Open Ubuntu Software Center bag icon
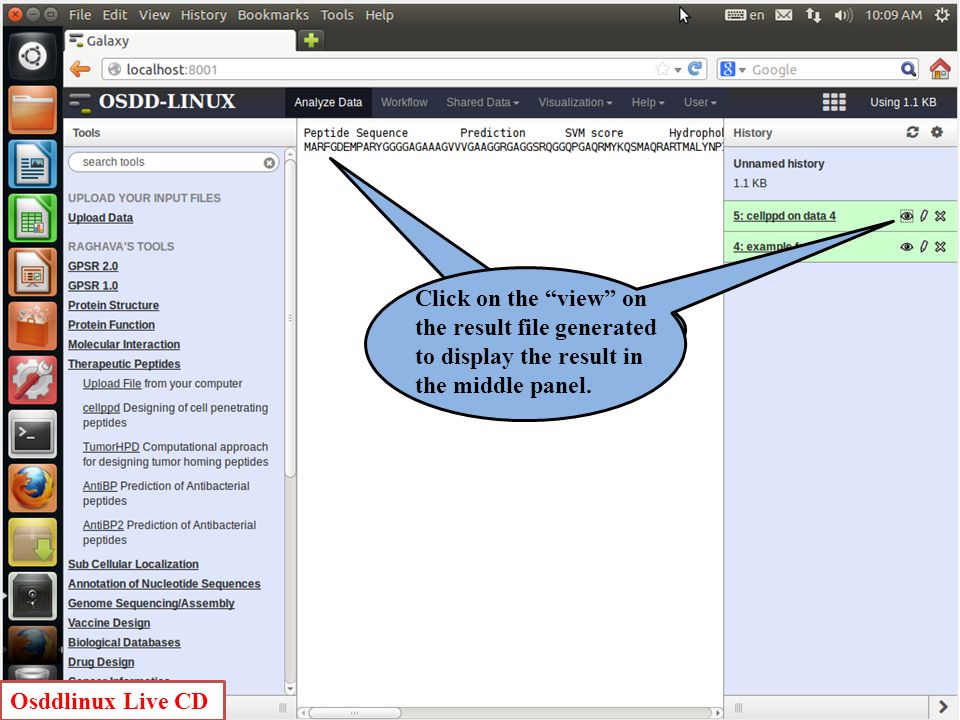Image resolution: width=960 pixels, height=720 pixels. 32,326
